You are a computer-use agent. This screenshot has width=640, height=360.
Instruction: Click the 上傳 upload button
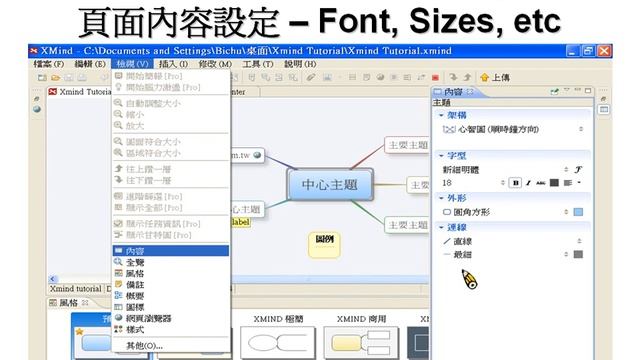[x=495, y=77]
